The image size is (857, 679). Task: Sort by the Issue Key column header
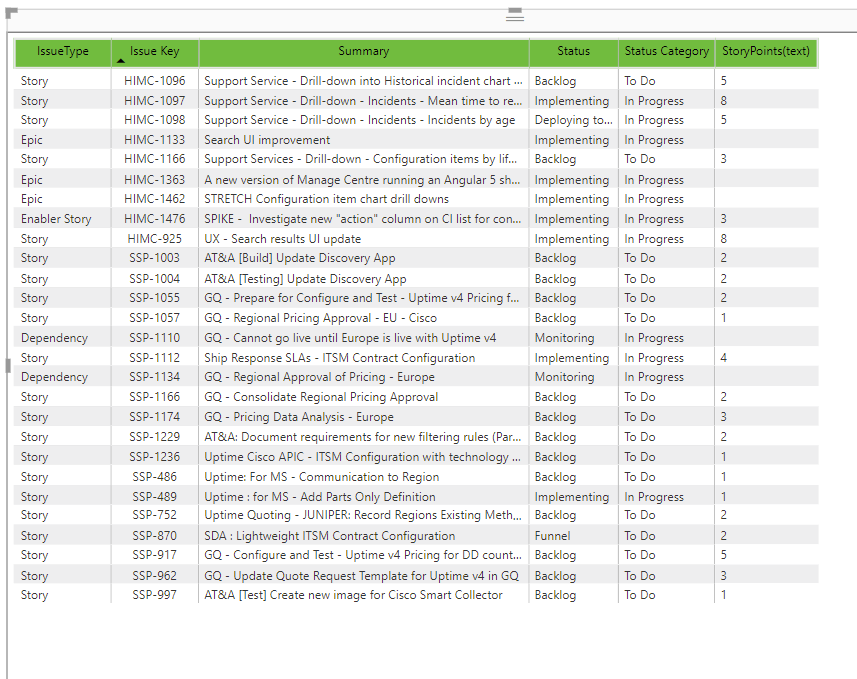pyautogui.click(x=155, y=51)
